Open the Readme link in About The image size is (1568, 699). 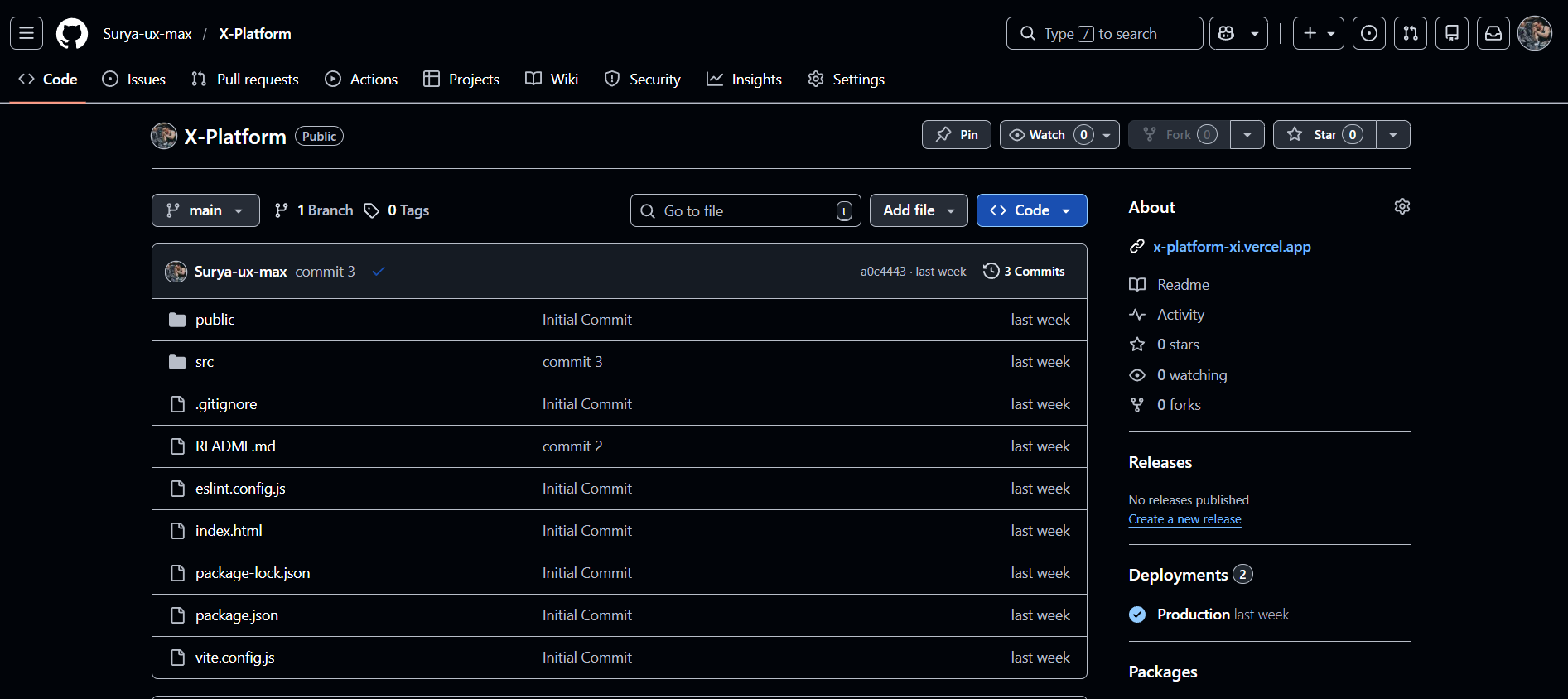(x=1169, y=285)
